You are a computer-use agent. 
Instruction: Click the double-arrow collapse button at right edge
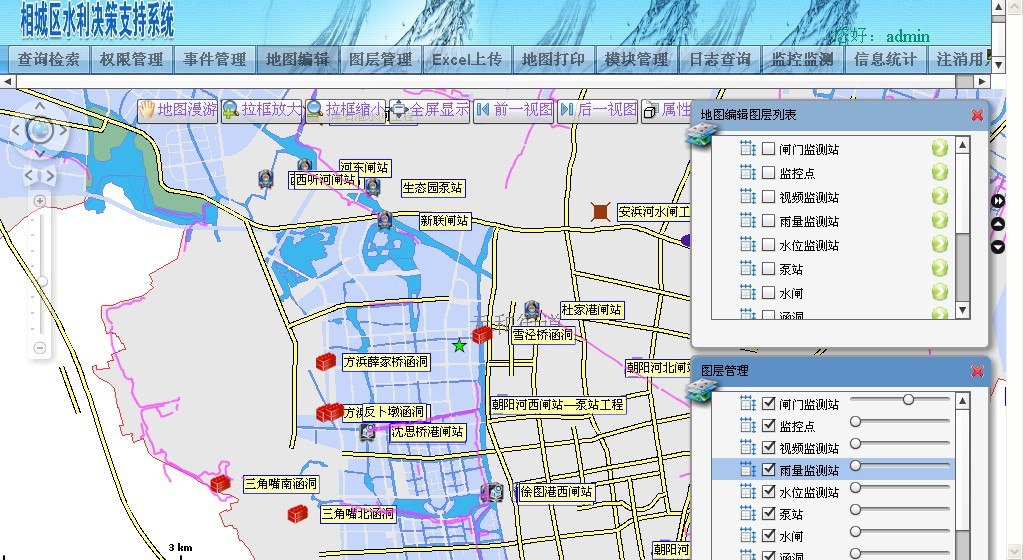click(997, 201)
